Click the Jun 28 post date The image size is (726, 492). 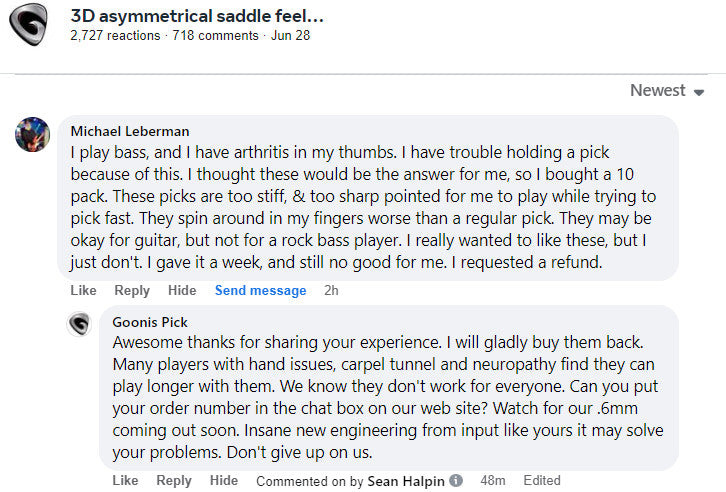(290, 35)
